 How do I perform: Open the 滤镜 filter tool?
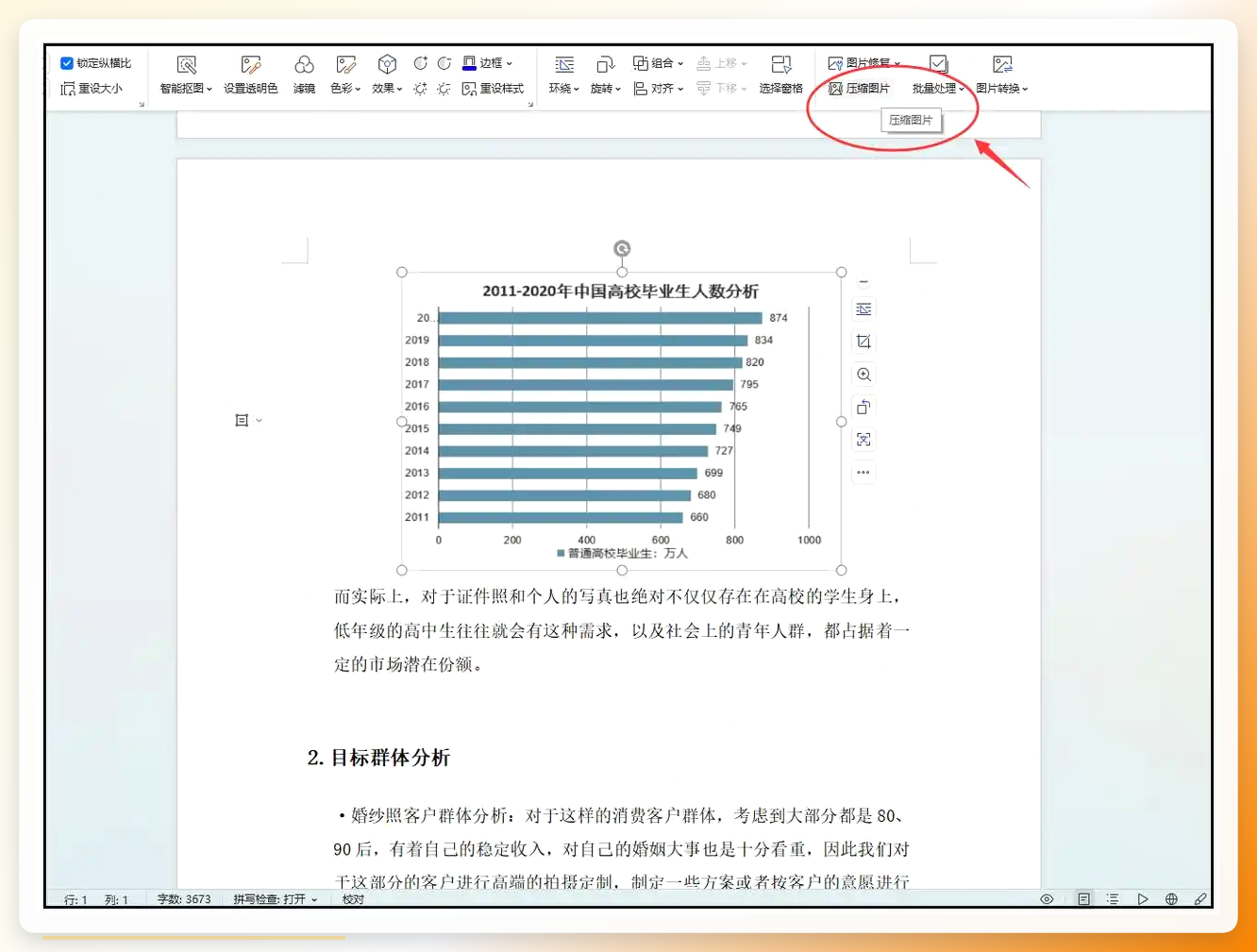[304, 75]
